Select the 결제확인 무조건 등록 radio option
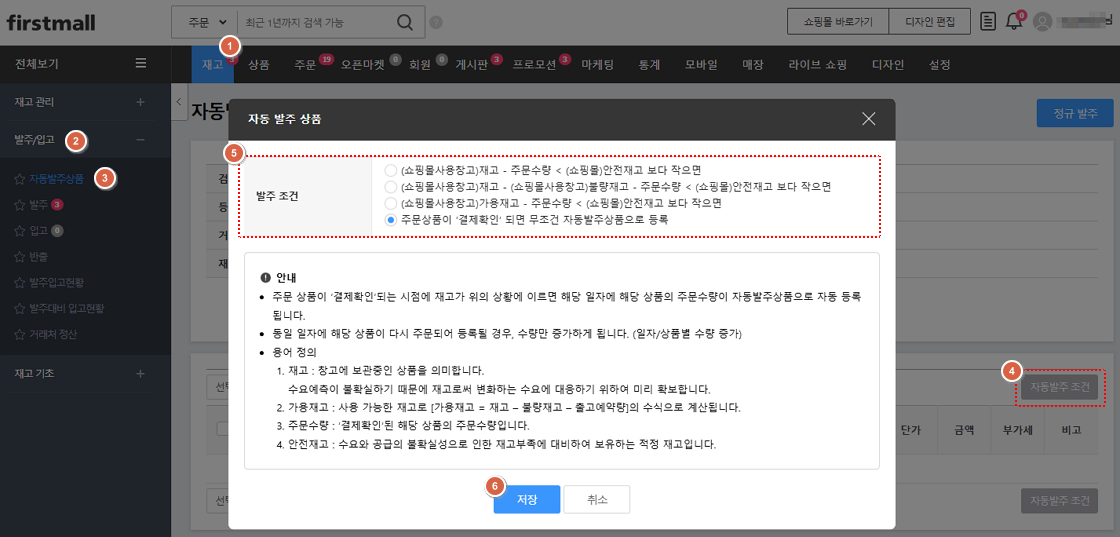This screenshot has width=1120, height=537. coord(390,220)
